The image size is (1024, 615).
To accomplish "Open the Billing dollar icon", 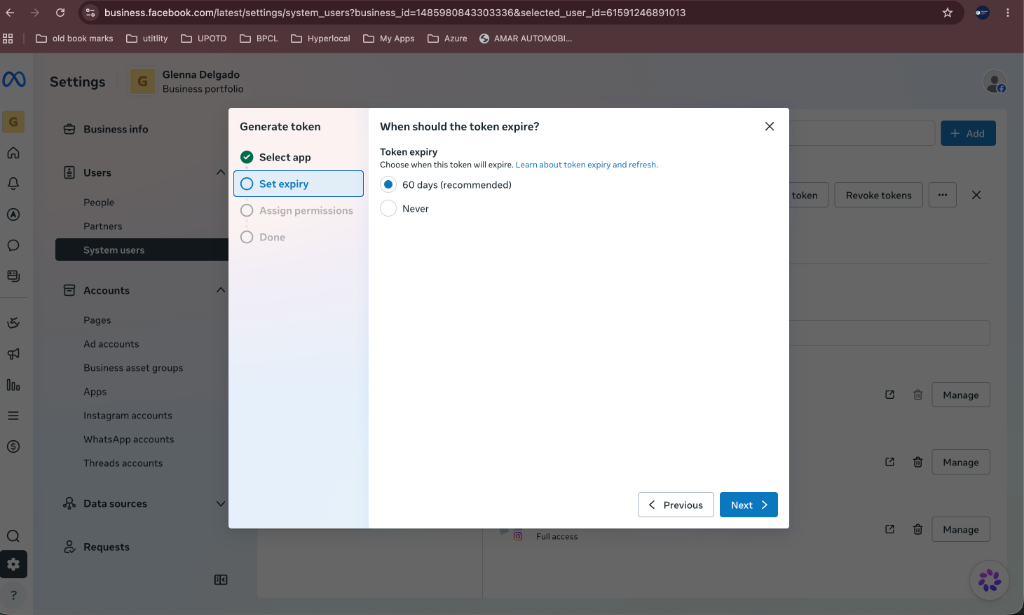I will tap(13, 447).
